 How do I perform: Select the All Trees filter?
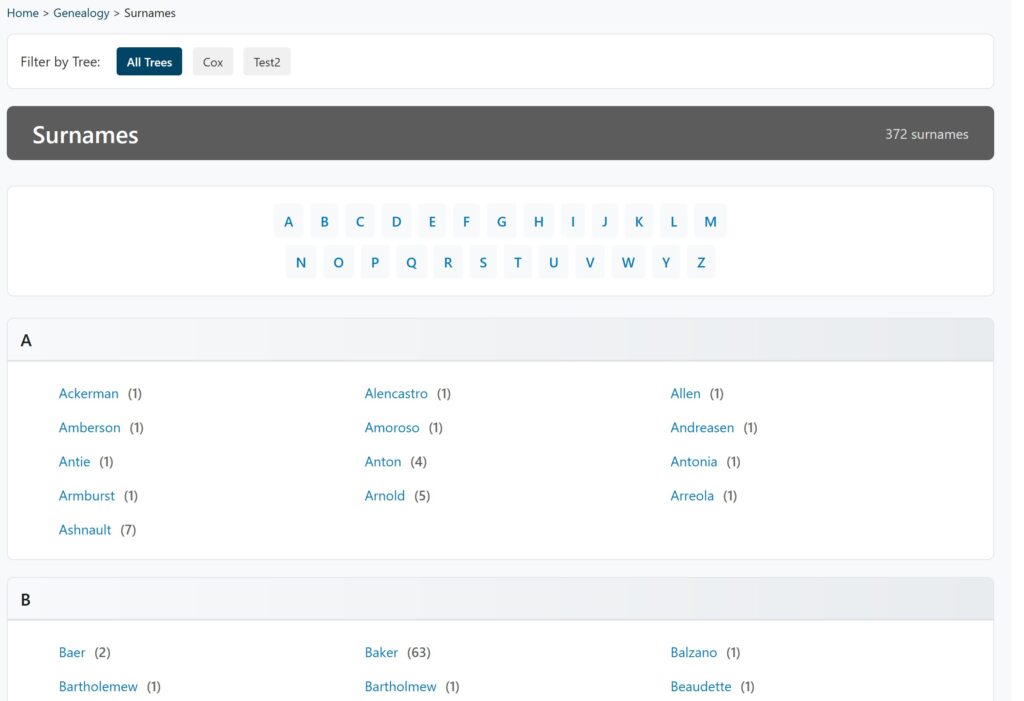[149, 62]
